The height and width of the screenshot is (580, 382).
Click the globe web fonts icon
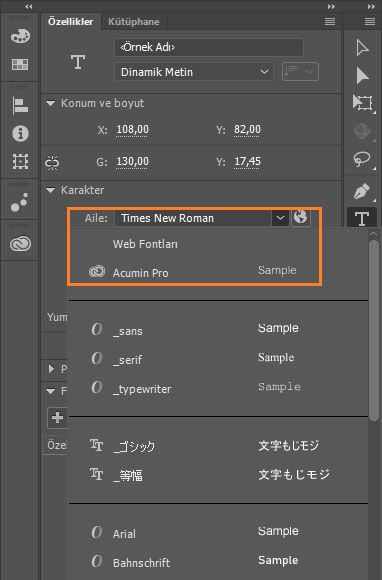[300, 217]
